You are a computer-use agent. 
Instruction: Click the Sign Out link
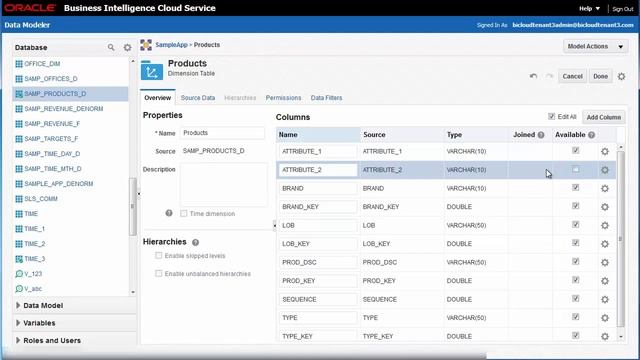click(622, 9)
